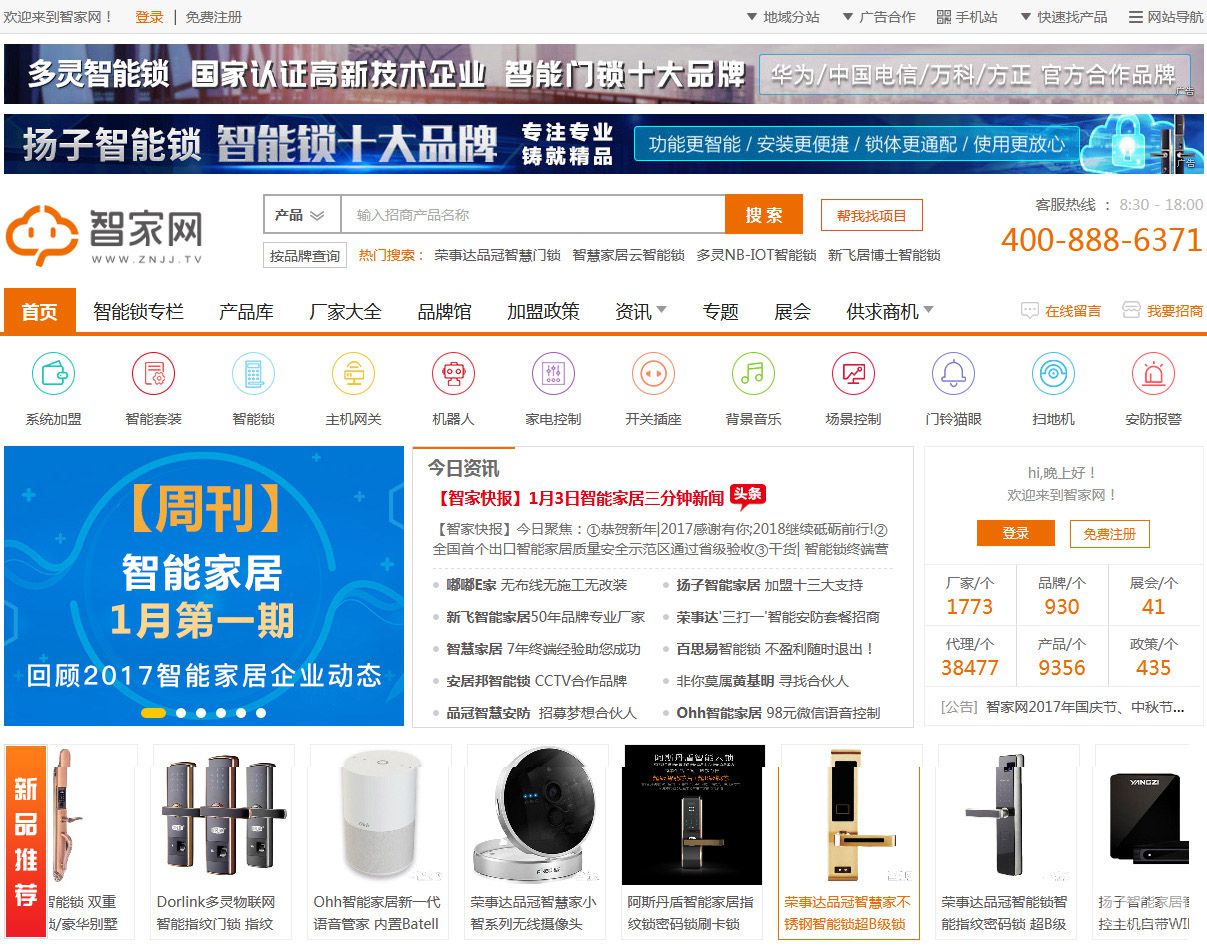Open the Dorlink多灵物联网 lock product thumbnail
The image size is (1207, 948).
pos(222,815)
